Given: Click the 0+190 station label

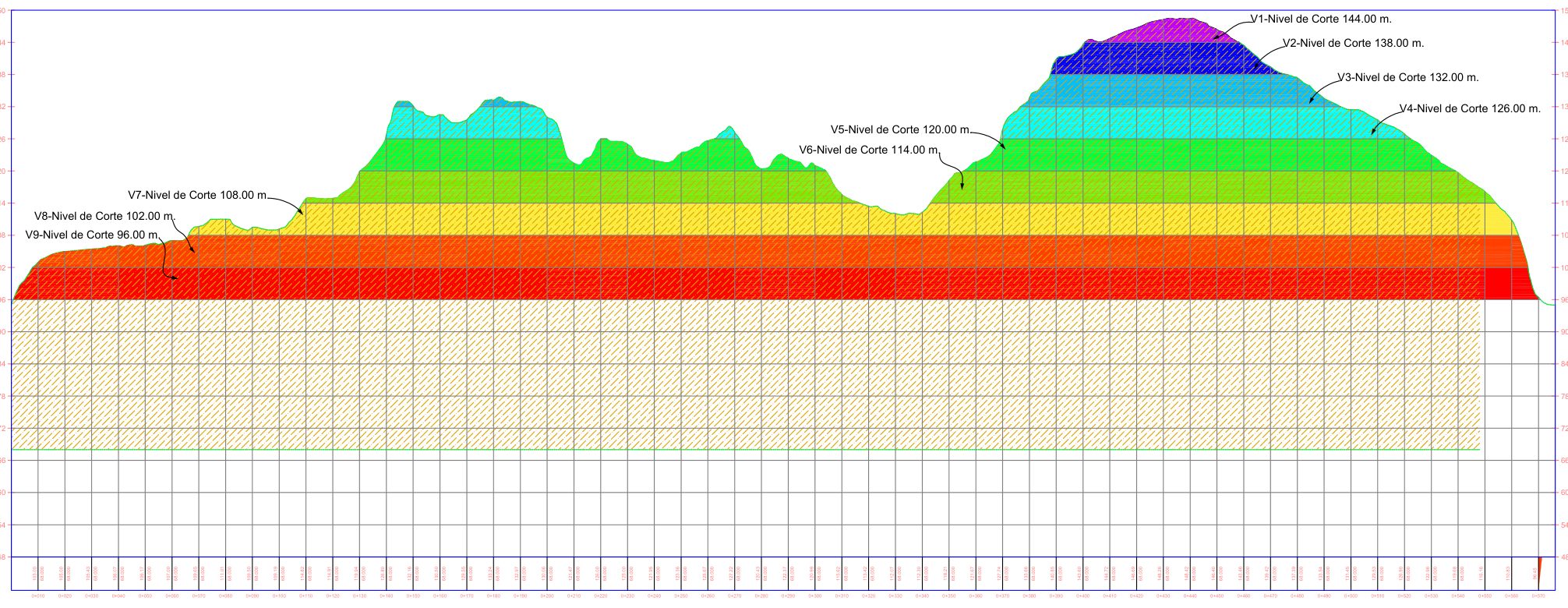Looking at the screenshot, I should (x=520, y=596).
